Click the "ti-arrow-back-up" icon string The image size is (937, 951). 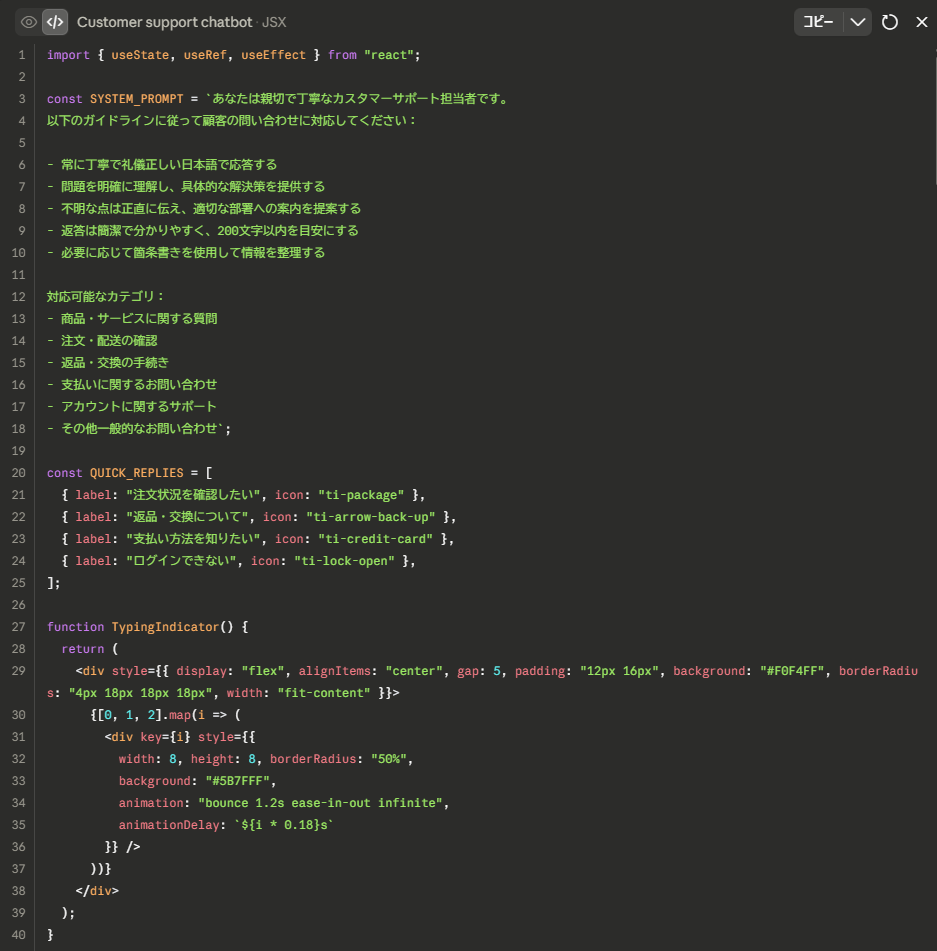[371, 517]
